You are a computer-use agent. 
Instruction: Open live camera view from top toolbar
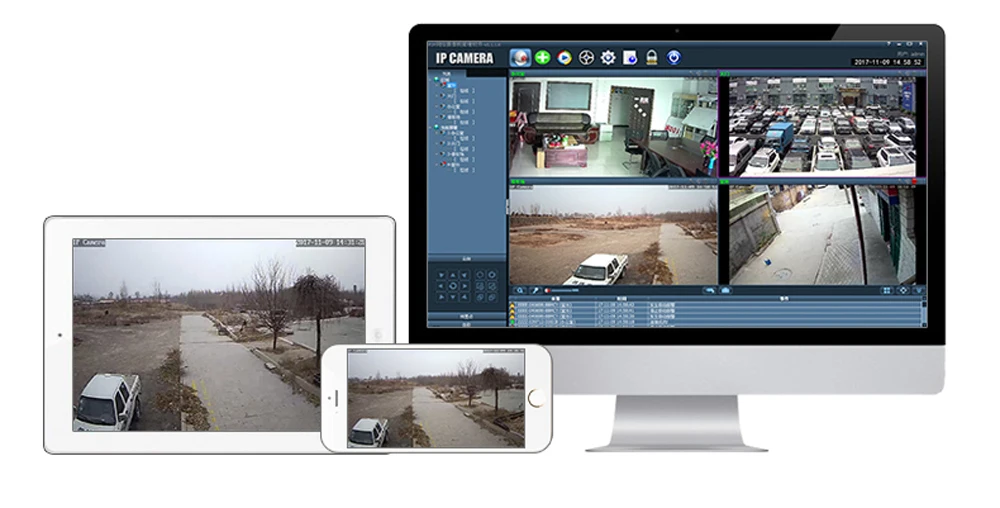(x=520, y=57)
